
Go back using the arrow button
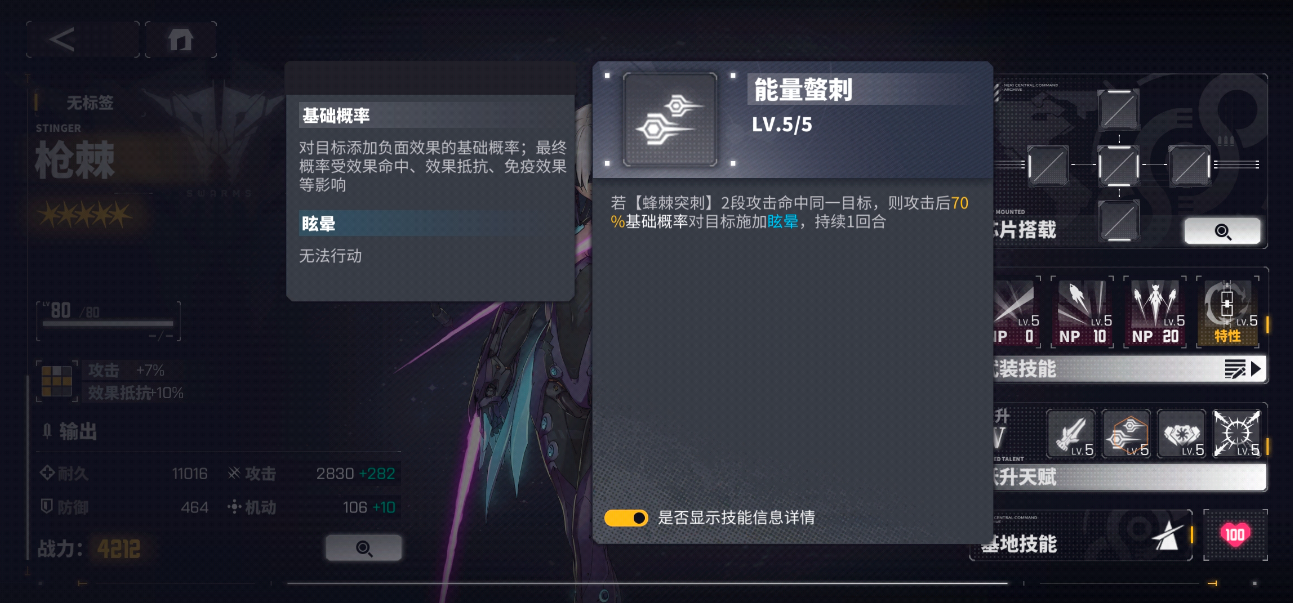[x=82, y=39]
